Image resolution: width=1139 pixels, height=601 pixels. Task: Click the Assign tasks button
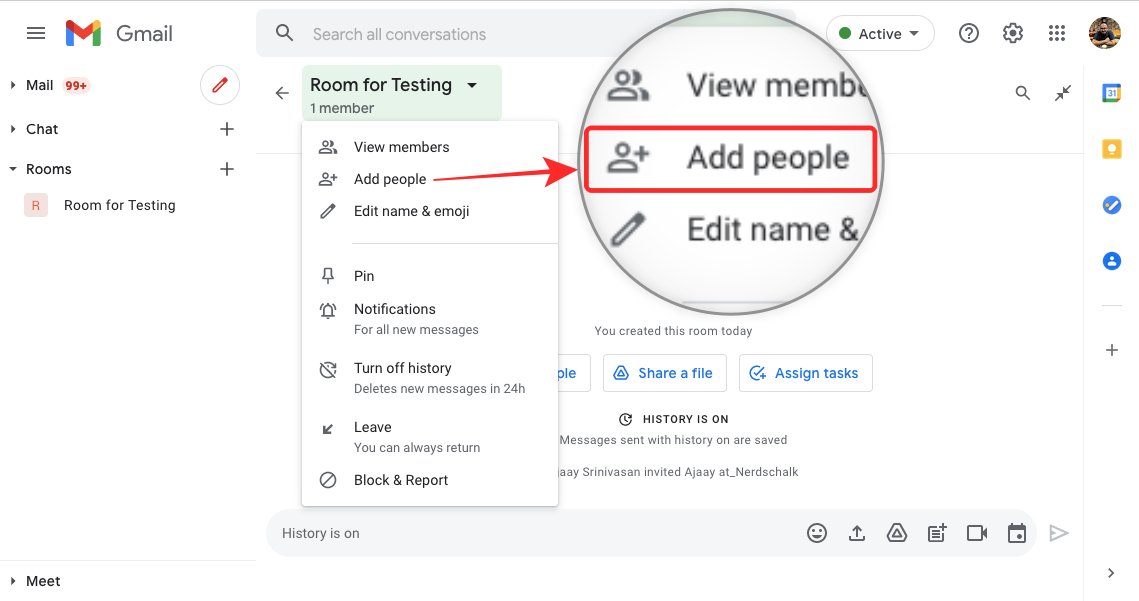coord(805,373)
